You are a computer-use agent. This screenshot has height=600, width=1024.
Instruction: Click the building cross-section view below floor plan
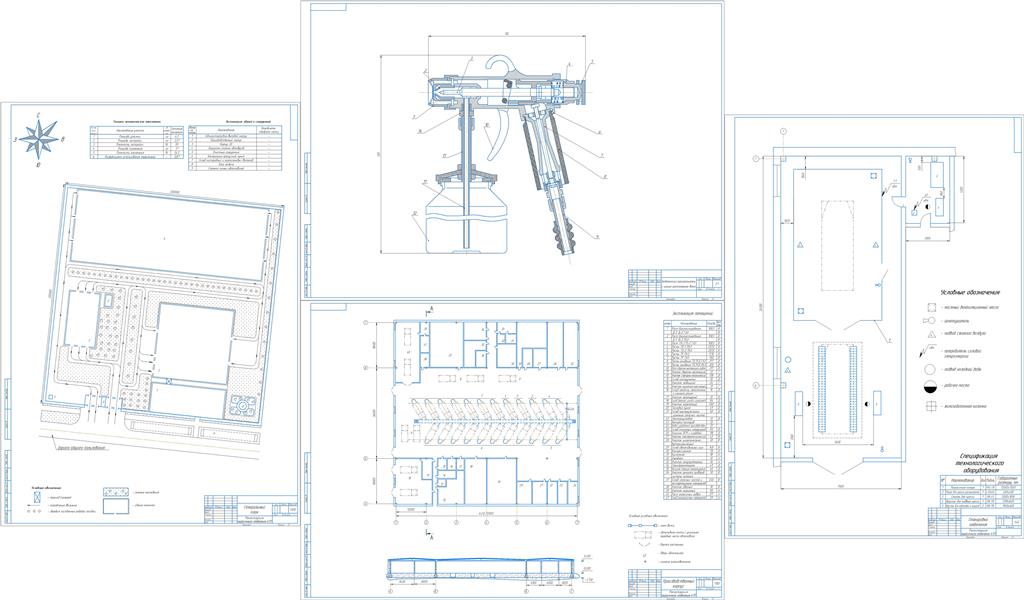pos(485,567)
